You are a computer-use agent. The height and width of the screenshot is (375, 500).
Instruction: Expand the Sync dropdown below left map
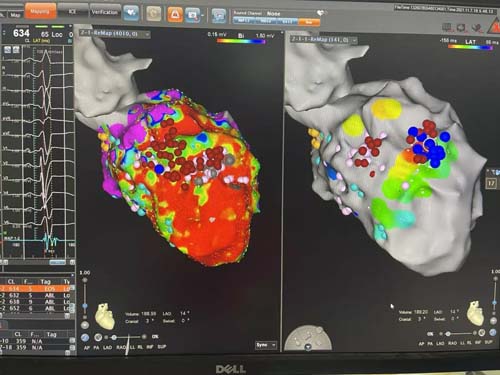point(266,345)
